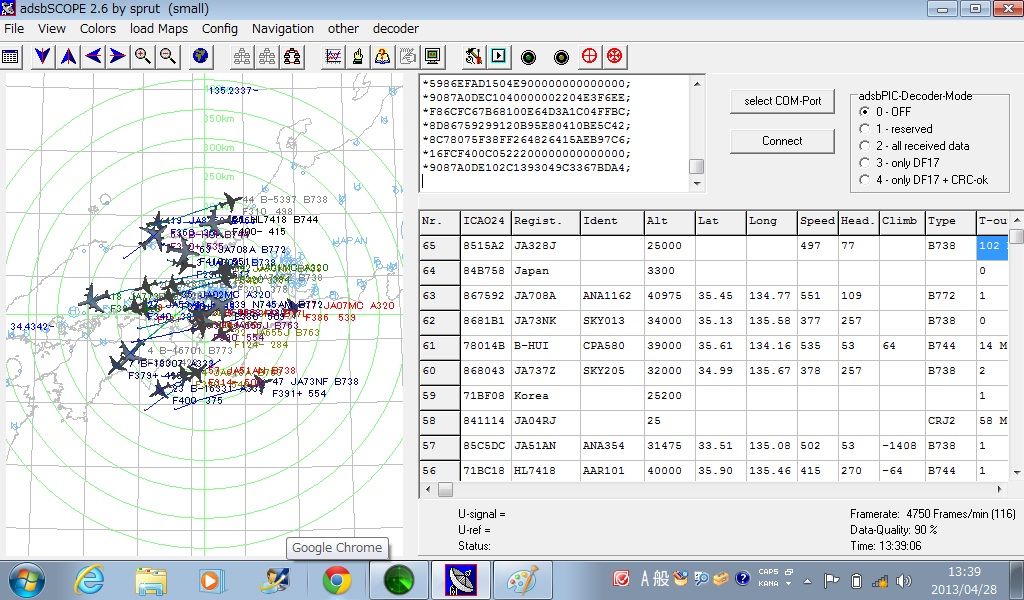
Task: Click the right arrow navigation icon
Action: coord(118,56)
